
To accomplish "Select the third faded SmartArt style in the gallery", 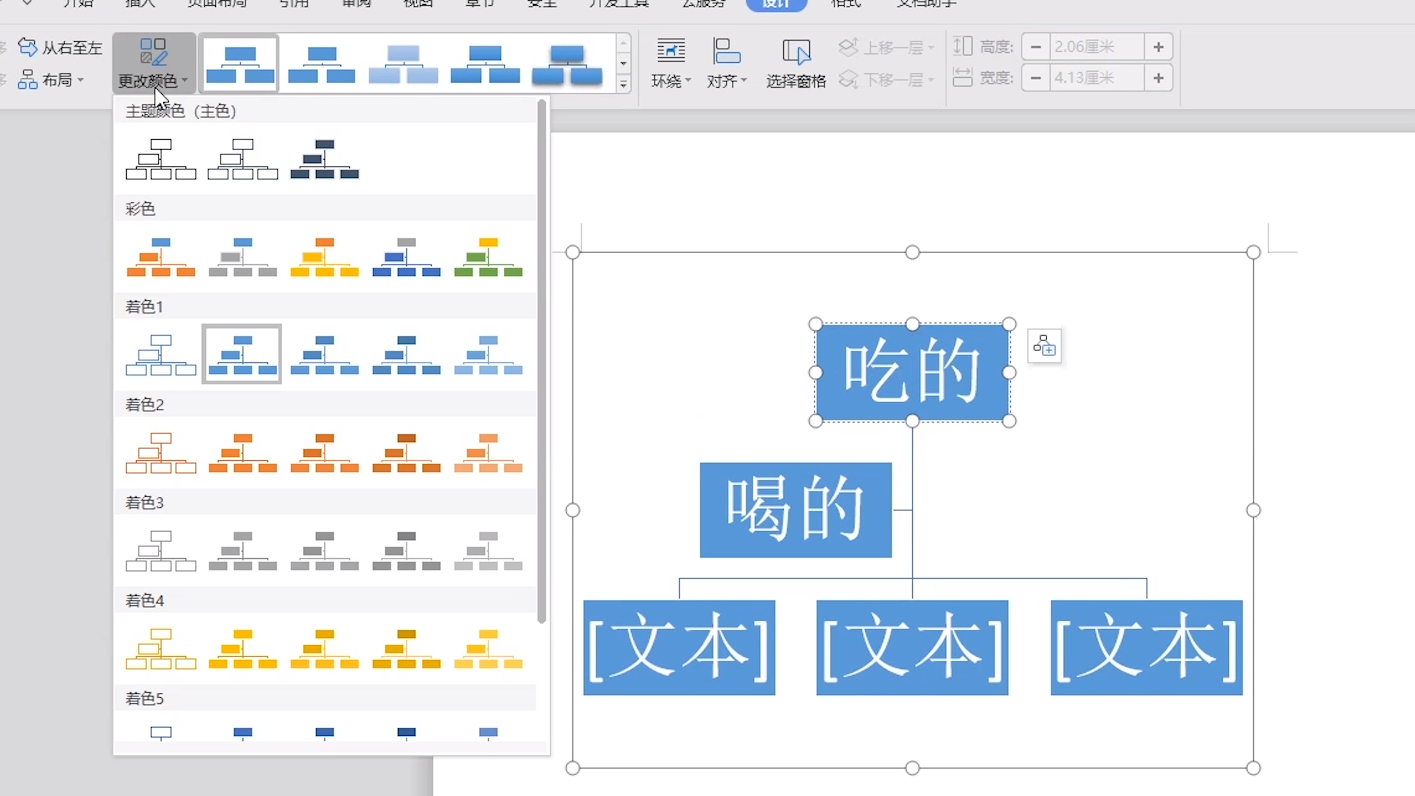I will 404,64.
